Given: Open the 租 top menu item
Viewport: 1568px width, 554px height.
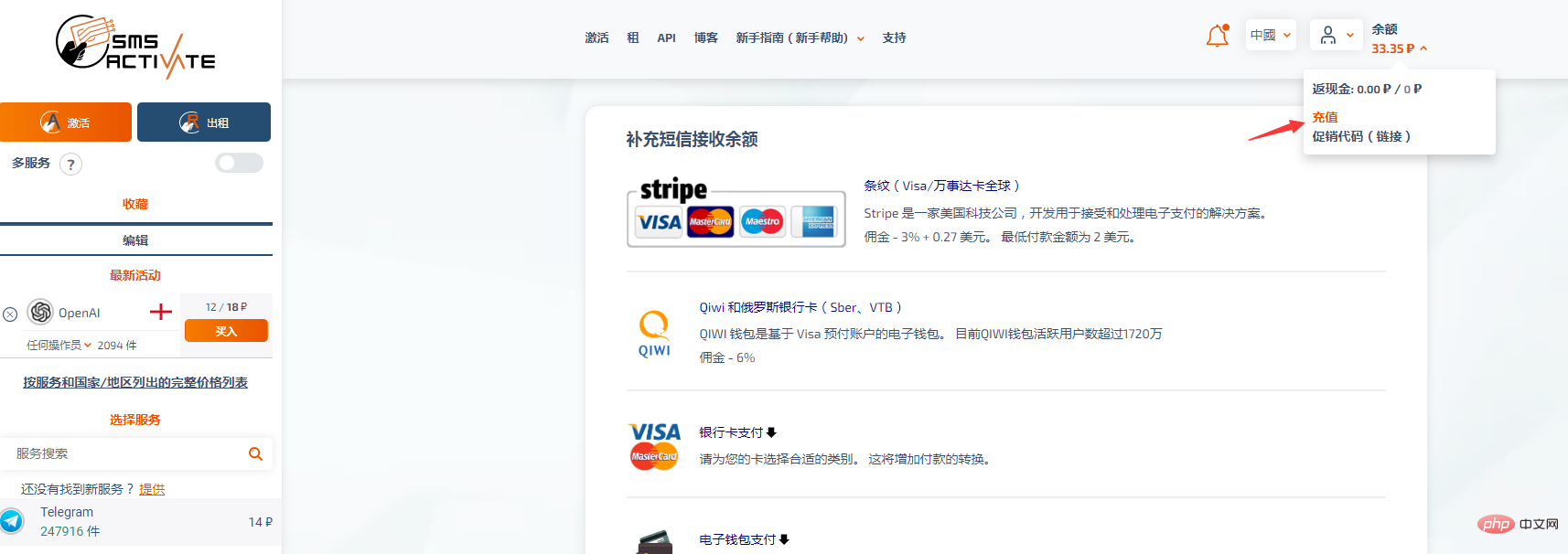Looking at the screenshot, I should tap(633, 37).
